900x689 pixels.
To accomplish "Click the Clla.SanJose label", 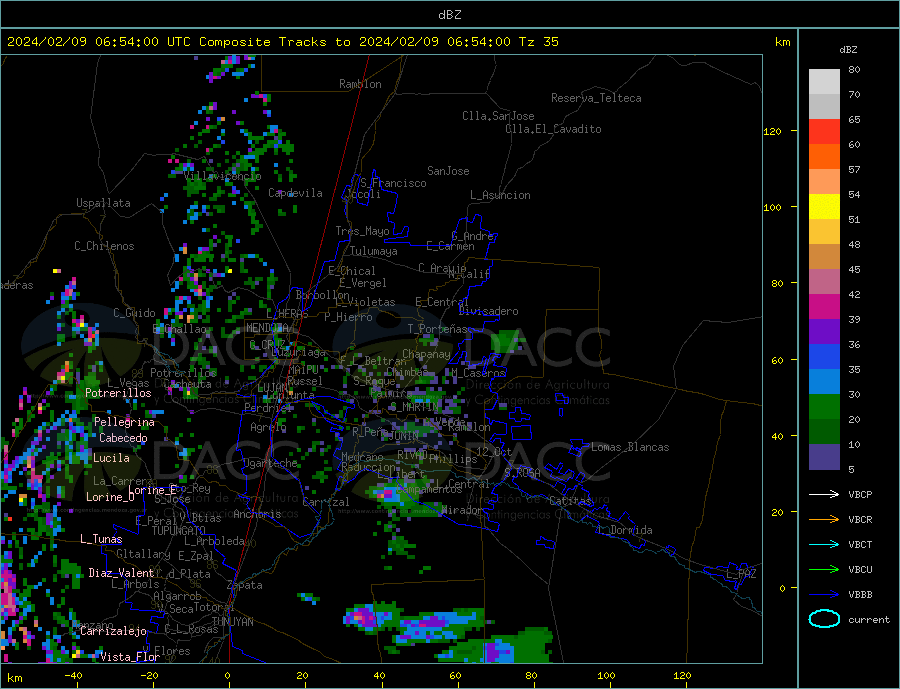I will 498,116.
